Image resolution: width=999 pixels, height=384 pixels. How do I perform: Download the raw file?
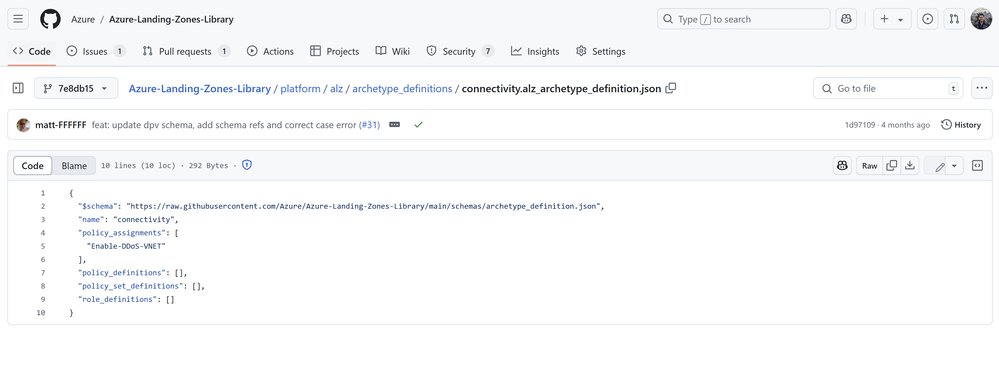tap(910, 166)
